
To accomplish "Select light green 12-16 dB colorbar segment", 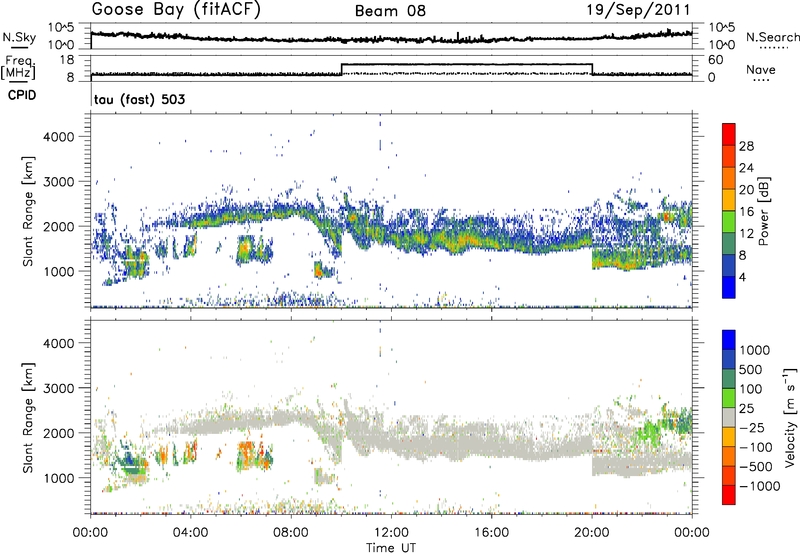I will click(729, 222).
